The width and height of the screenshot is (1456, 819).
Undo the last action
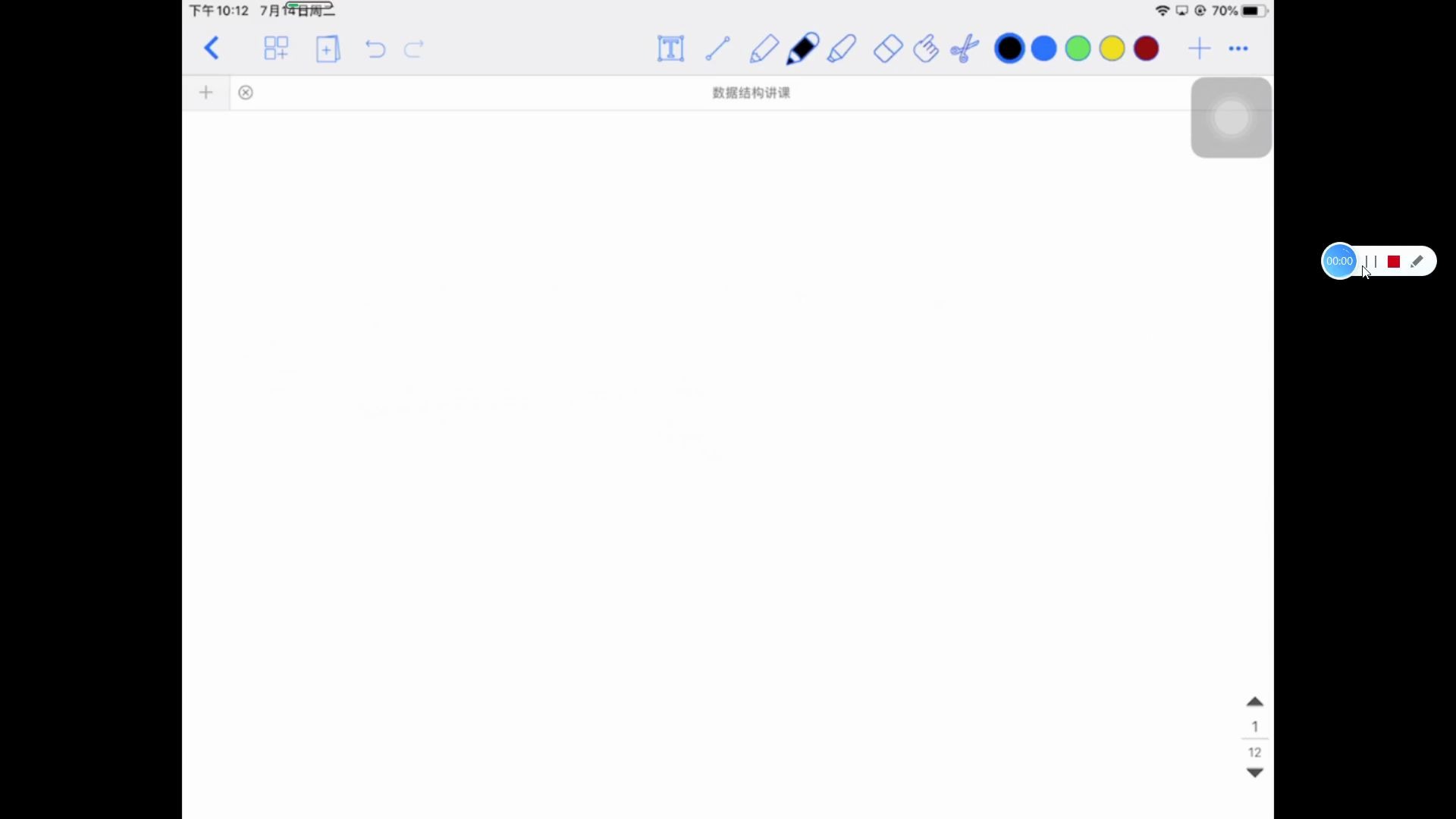click(x=375, y=49)
